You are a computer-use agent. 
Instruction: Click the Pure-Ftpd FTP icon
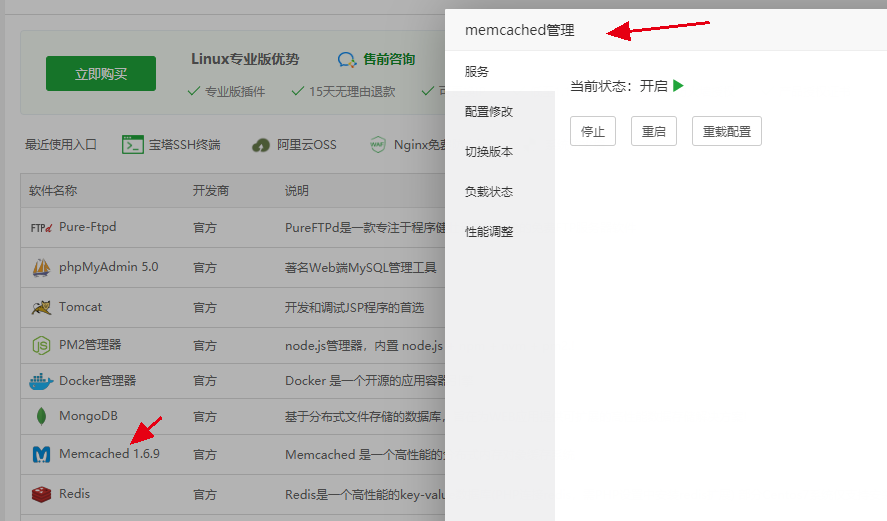tap(41, 227)
